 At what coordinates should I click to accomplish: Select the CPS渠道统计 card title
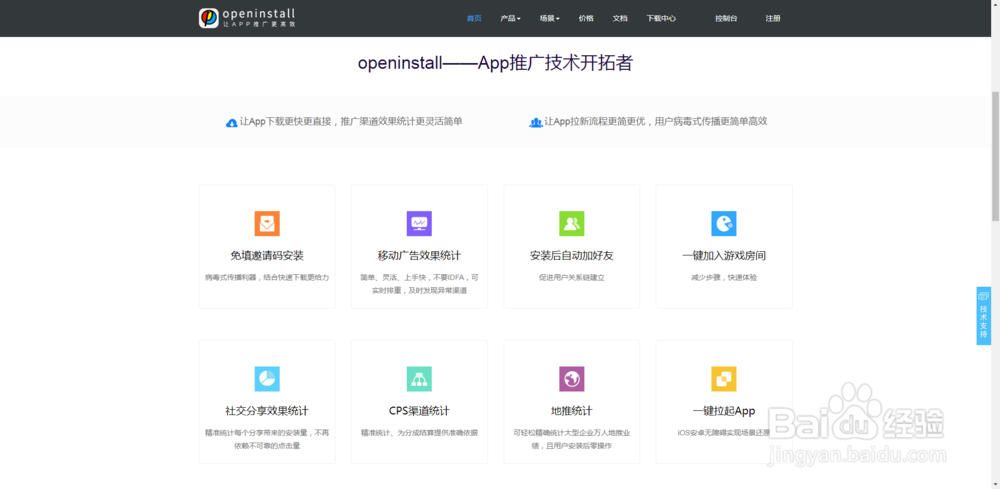(x=419, y=411)
